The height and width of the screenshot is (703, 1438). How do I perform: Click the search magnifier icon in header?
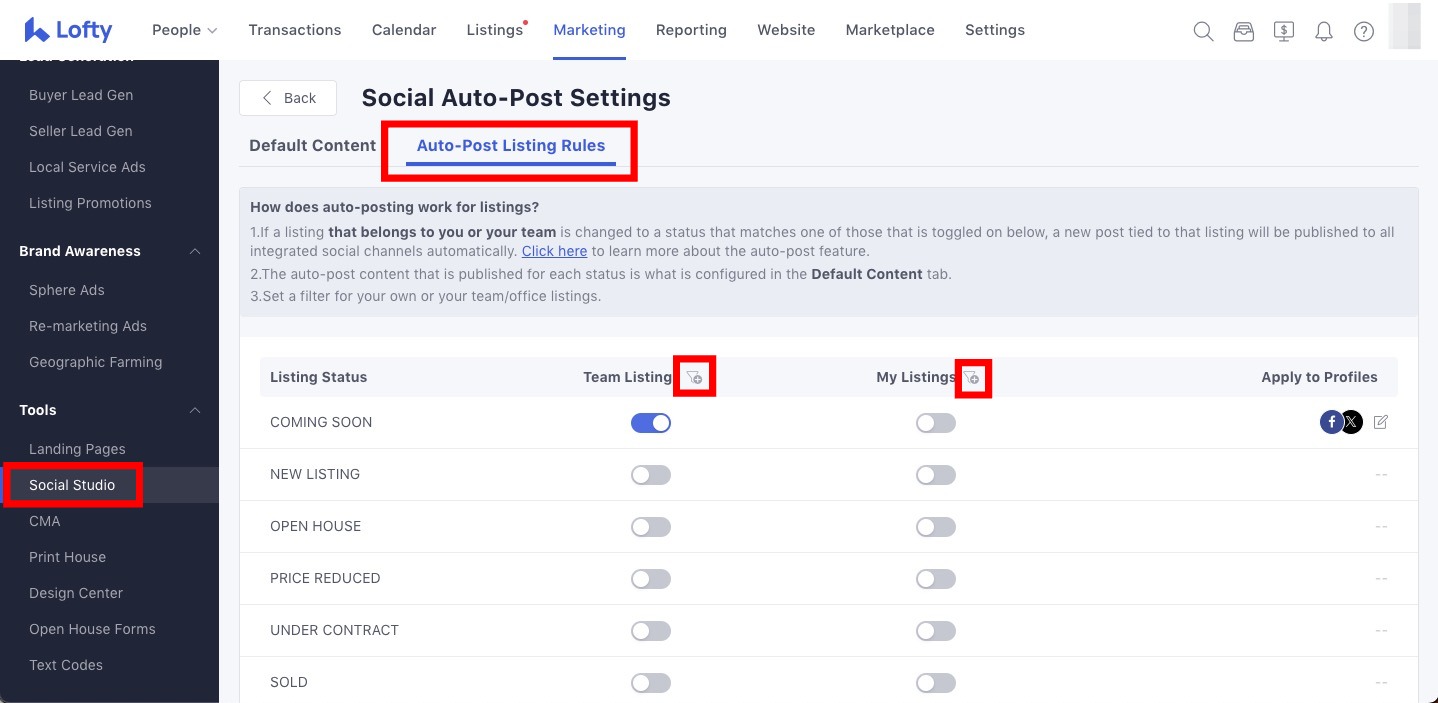coord(1203,31)
